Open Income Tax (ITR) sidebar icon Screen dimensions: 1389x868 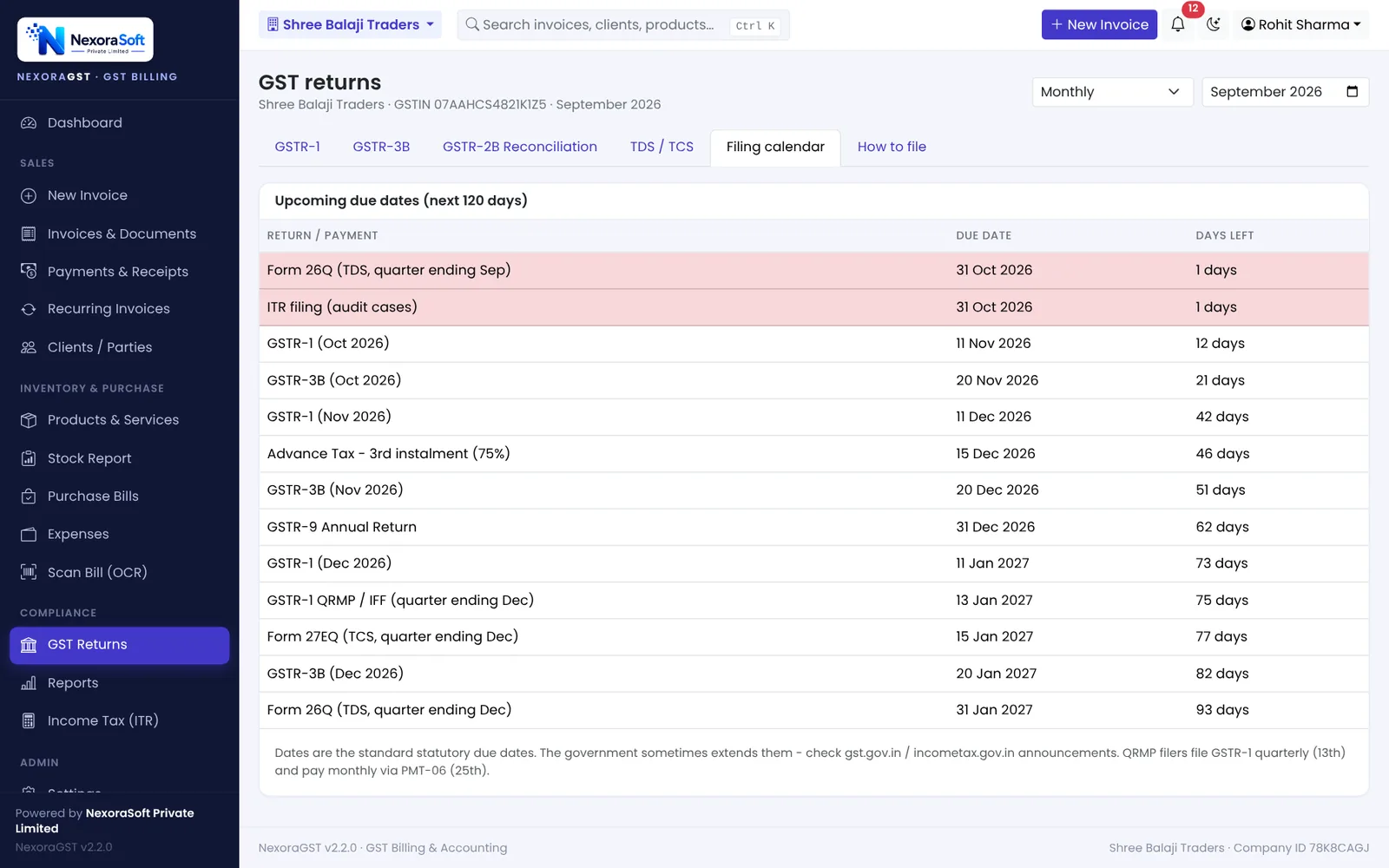coord(29,721)
